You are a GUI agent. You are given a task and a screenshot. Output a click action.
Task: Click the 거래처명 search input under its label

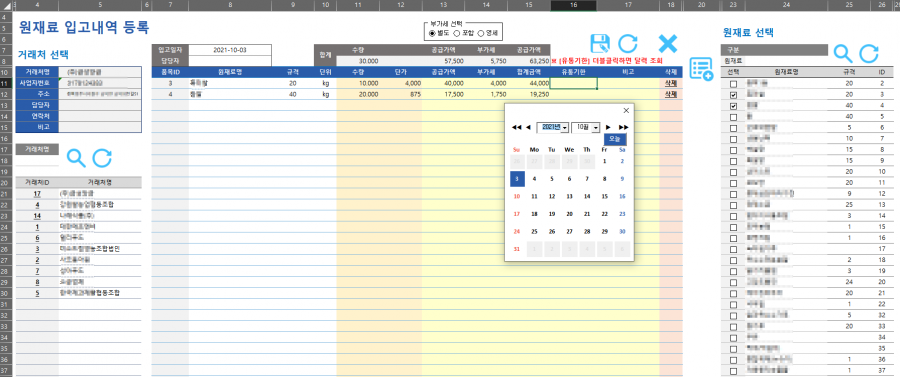tap(37, 161)
